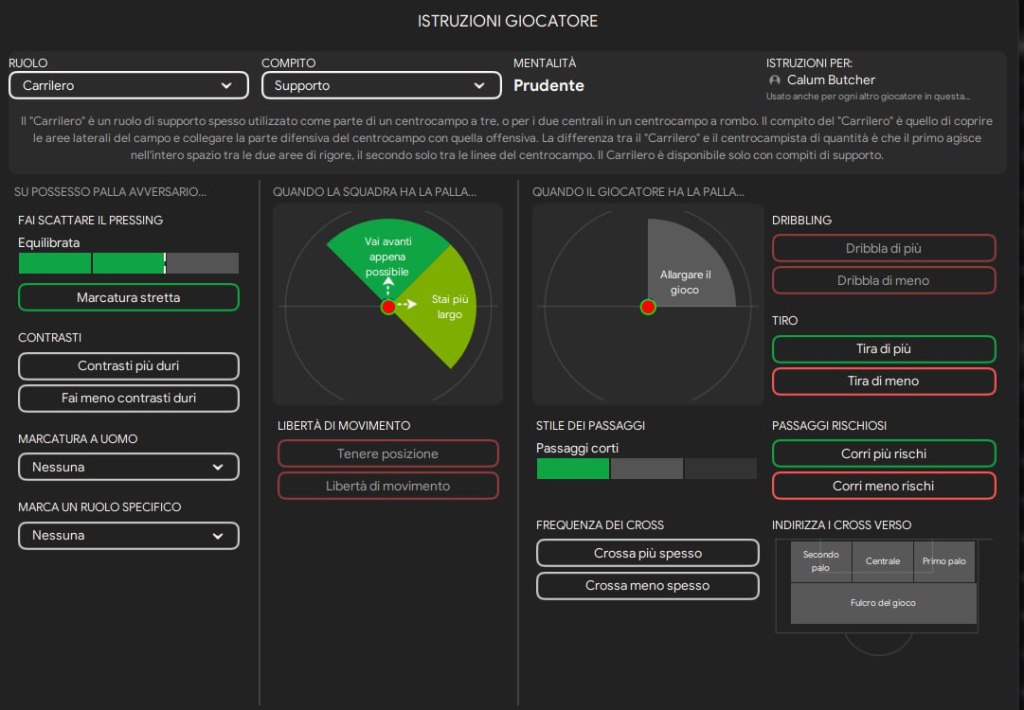
Task: Click the 'Contrasti più duri' button
Action: coord(128,366)
